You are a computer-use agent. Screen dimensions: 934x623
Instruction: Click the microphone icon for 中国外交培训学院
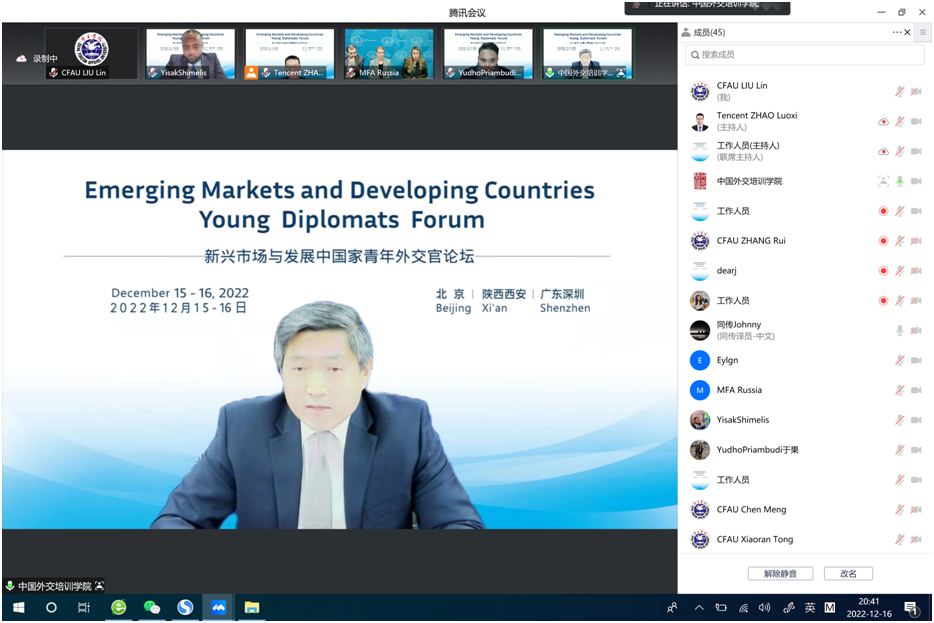tap(899, 181)
